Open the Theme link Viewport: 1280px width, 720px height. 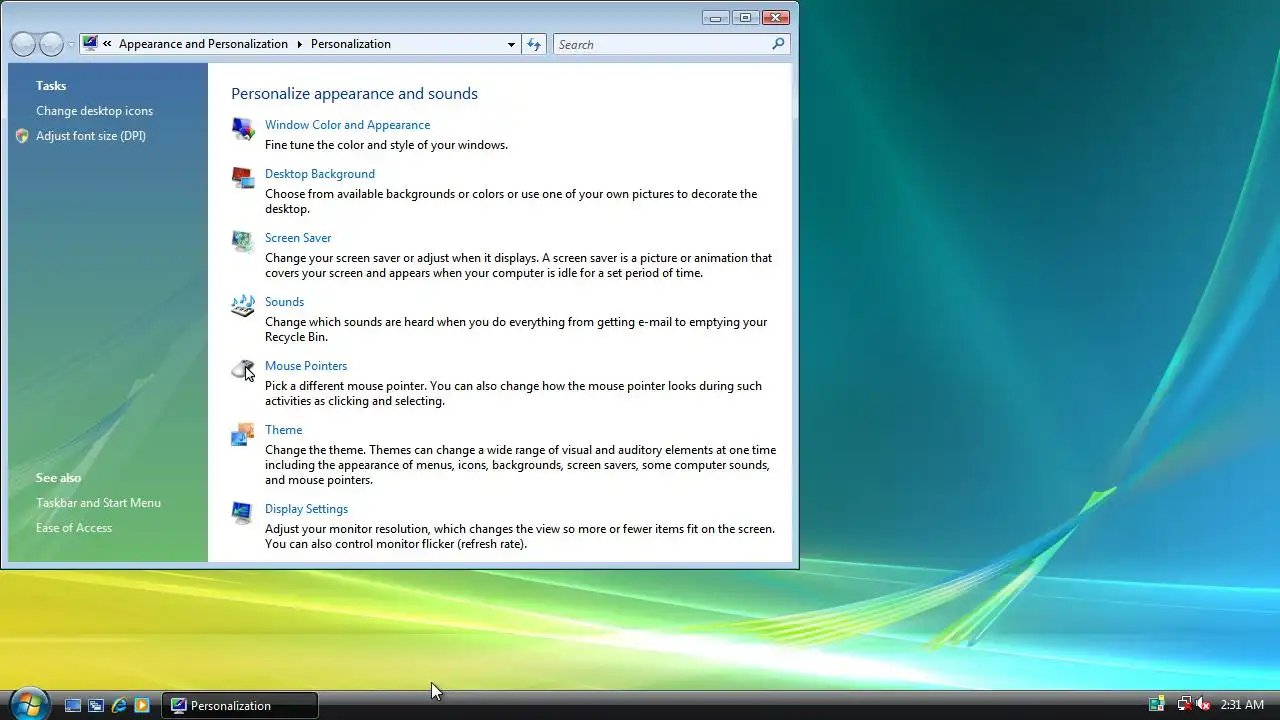[x=283, y=430]
